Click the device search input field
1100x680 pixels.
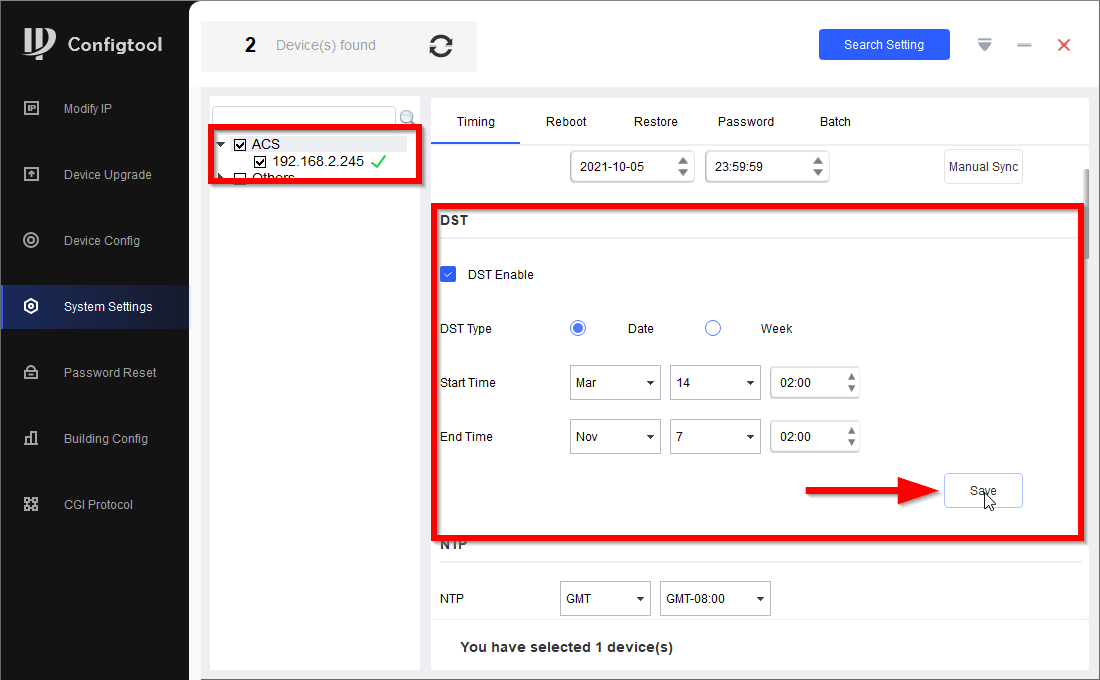(303, 116)
